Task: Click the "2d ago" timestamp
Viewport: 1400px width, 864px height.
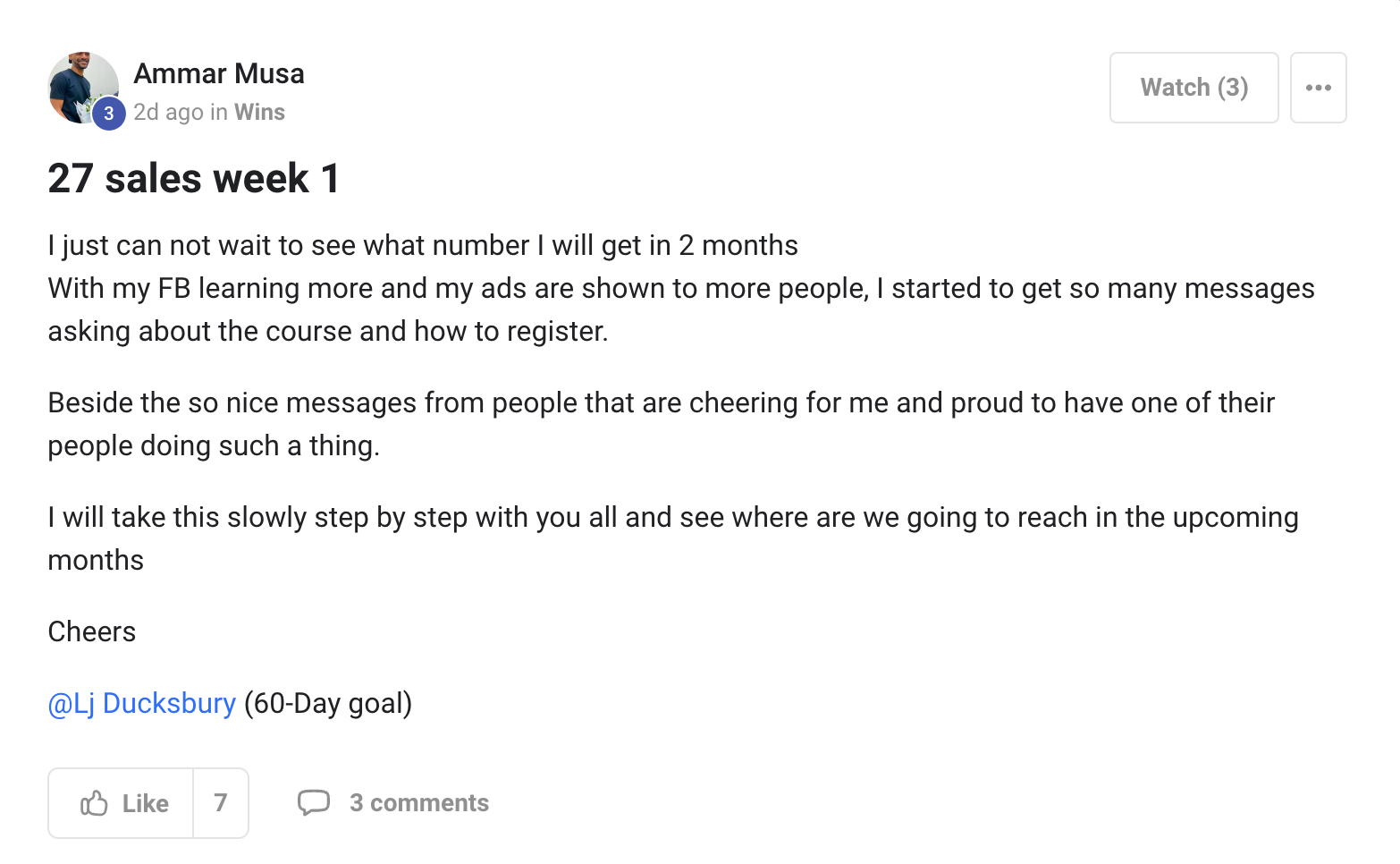Action: click(x=168, y=112)
